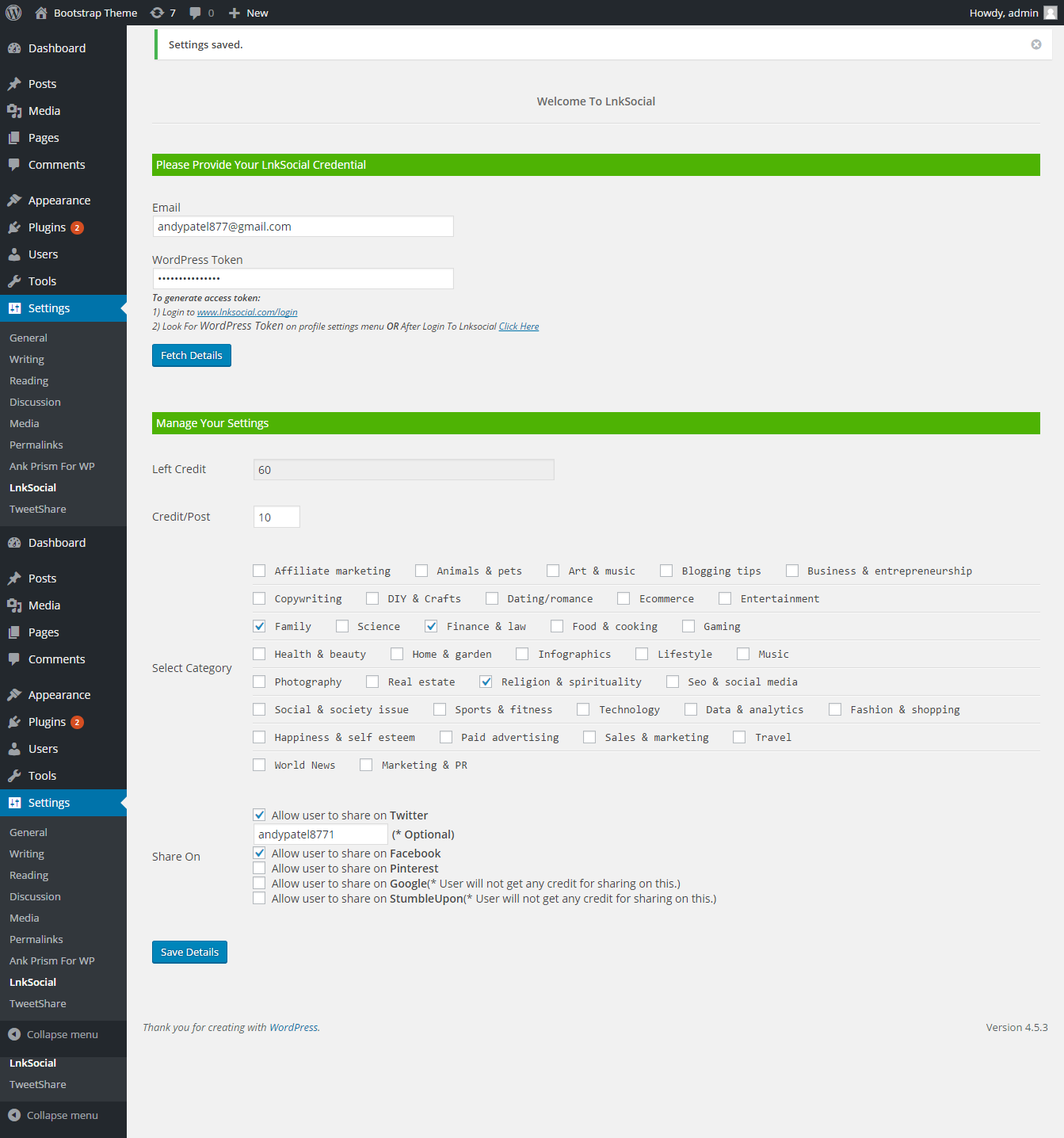Viewport: 1064px width, 1138px height.
Task: Click the plus New icon in the admin bar
Action: [235, 13]
